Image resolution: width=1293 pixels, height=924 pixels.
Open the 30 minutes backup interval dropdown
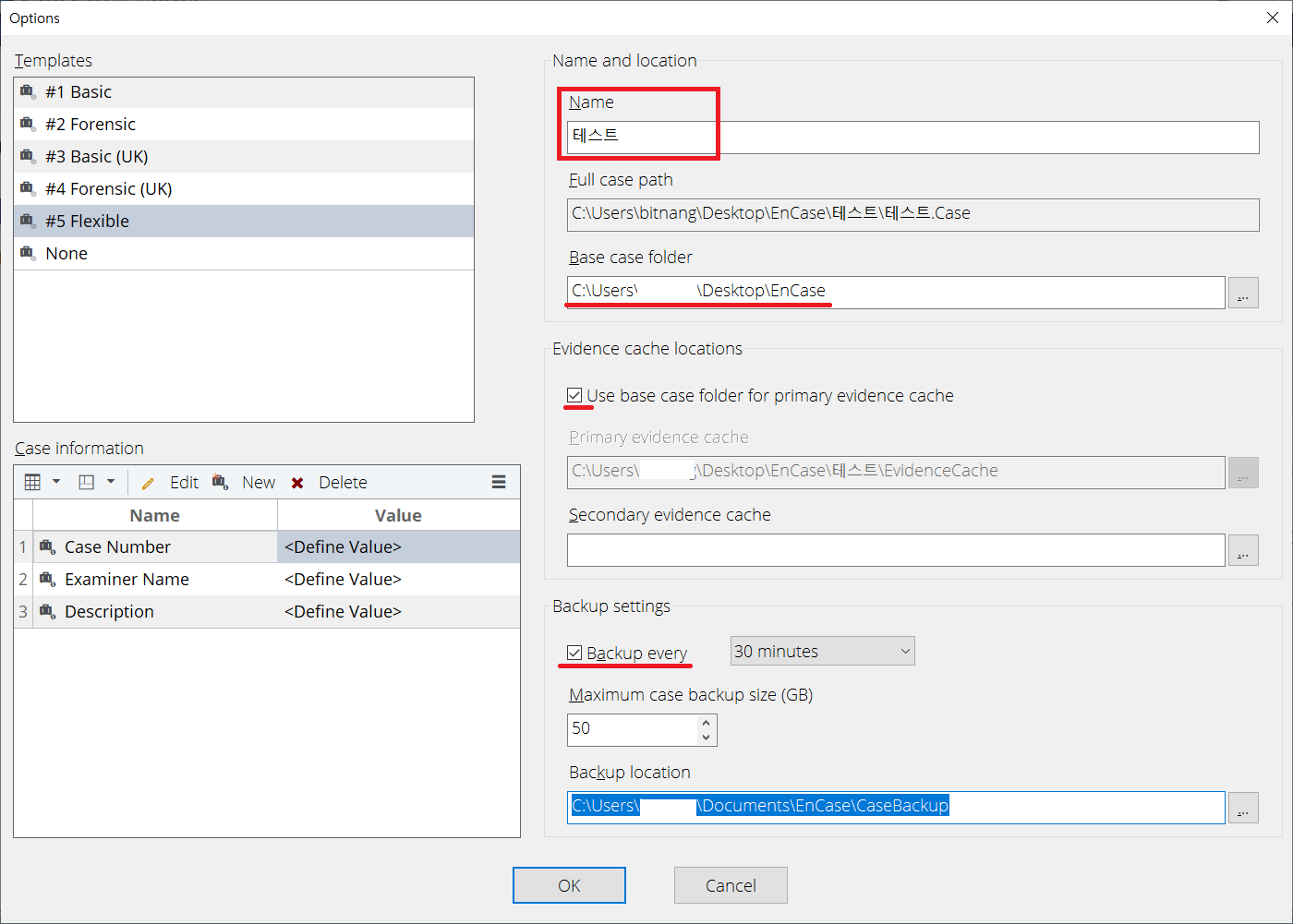[821, 652]
